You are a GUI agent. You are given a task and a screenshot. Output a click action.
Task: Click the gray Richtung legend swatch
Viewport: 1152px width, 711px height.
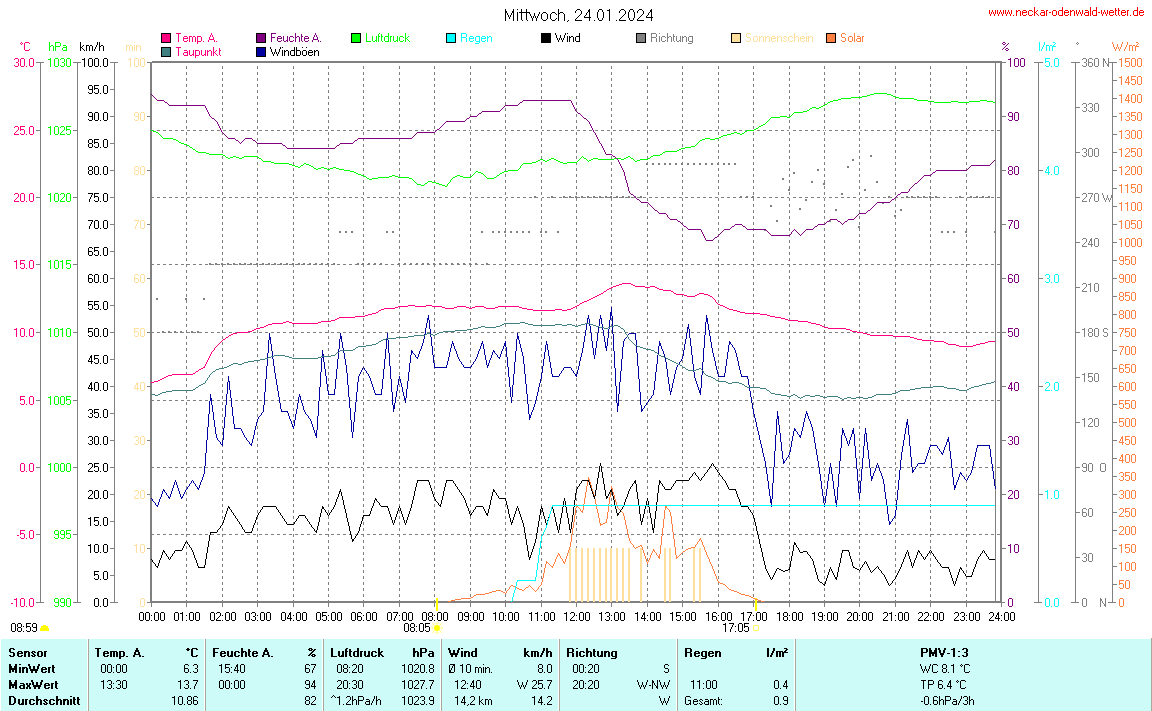point(640,38)
